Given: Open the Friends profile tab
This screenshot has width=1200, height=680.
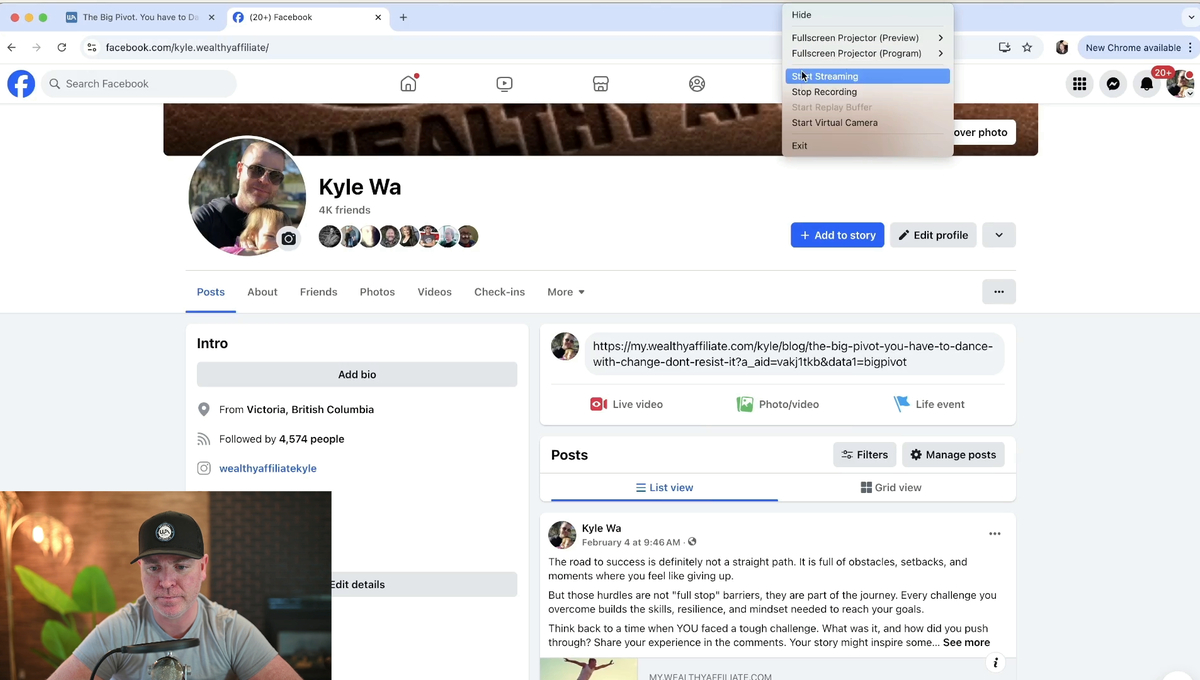Looking at the screenshot, I should (x=318, y=292).
